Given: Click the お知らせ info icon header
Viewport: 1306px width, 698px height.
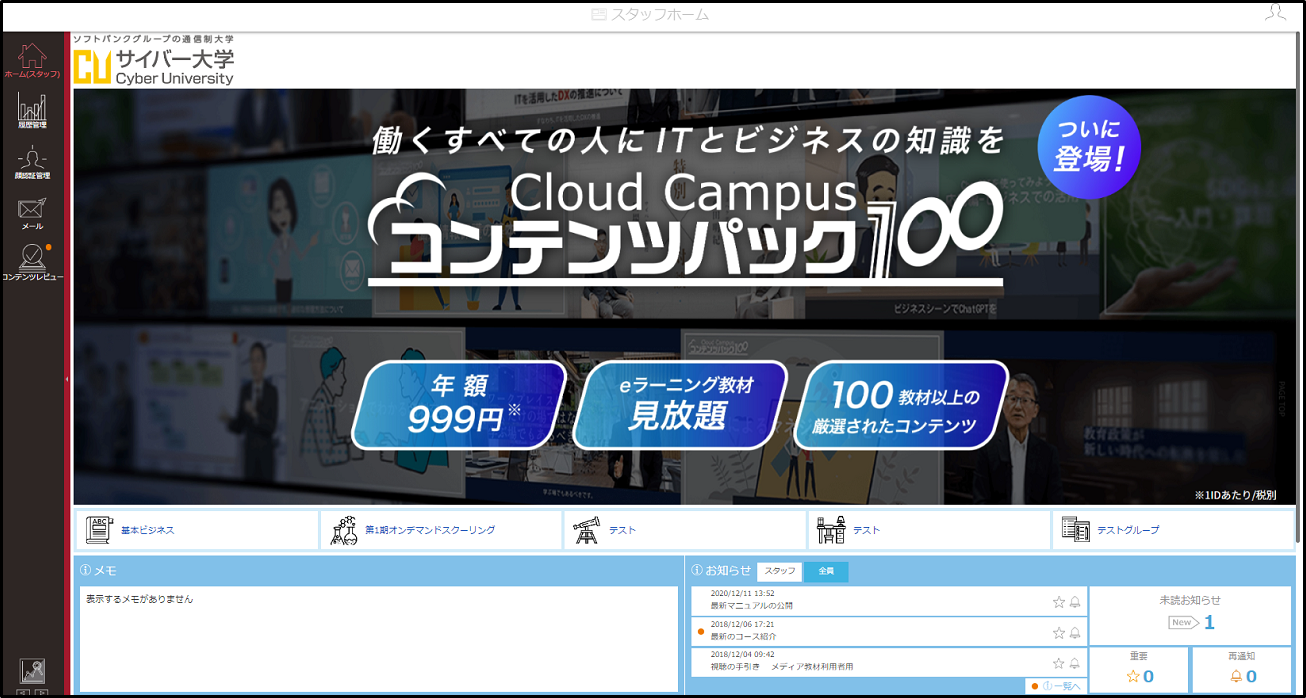Looking at the screenshot, I should click(697, 570).
